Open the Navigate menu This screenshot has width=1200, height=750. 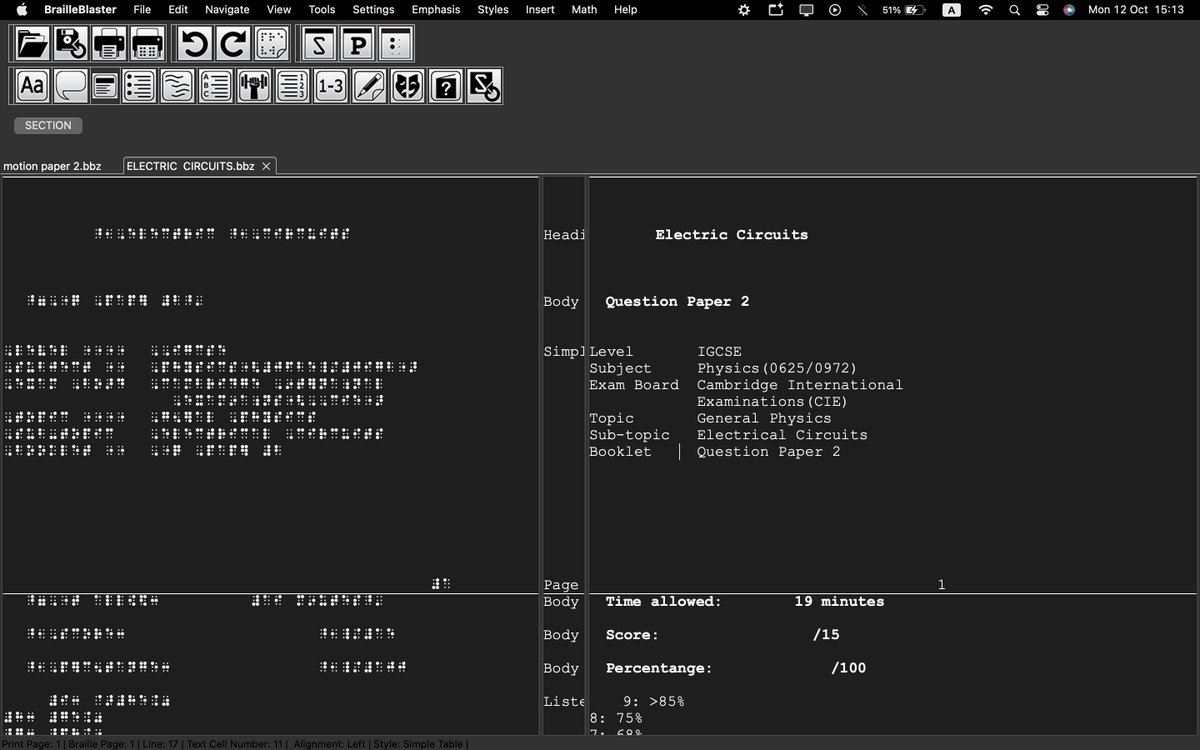(227, 9)
